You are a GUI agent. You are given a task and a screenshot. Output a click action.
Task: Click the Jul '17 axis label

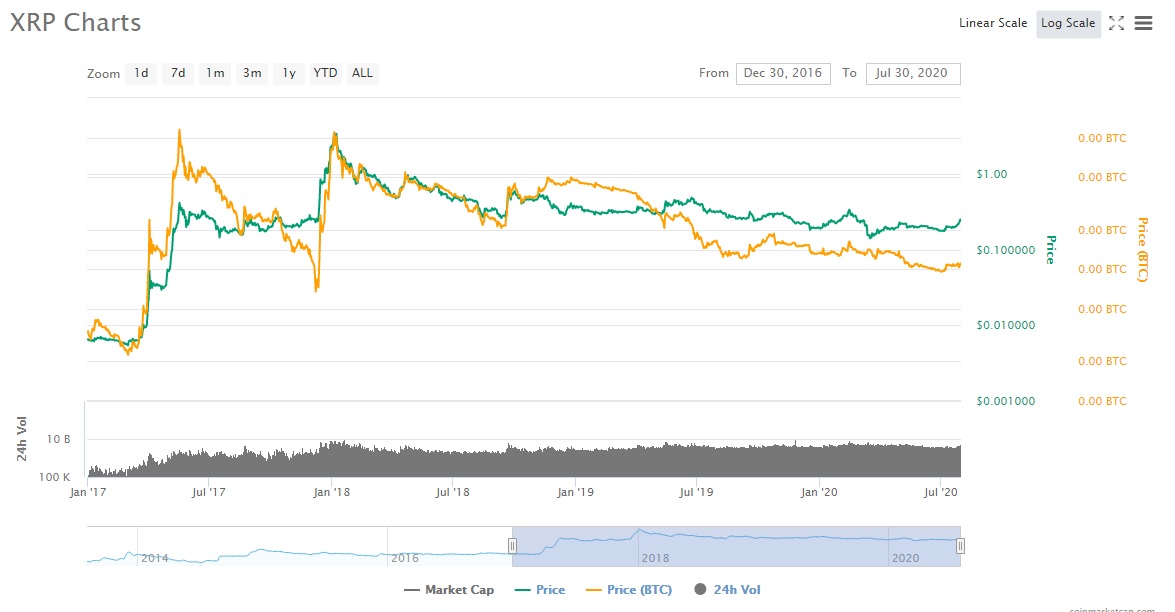[x=208, y=492]
